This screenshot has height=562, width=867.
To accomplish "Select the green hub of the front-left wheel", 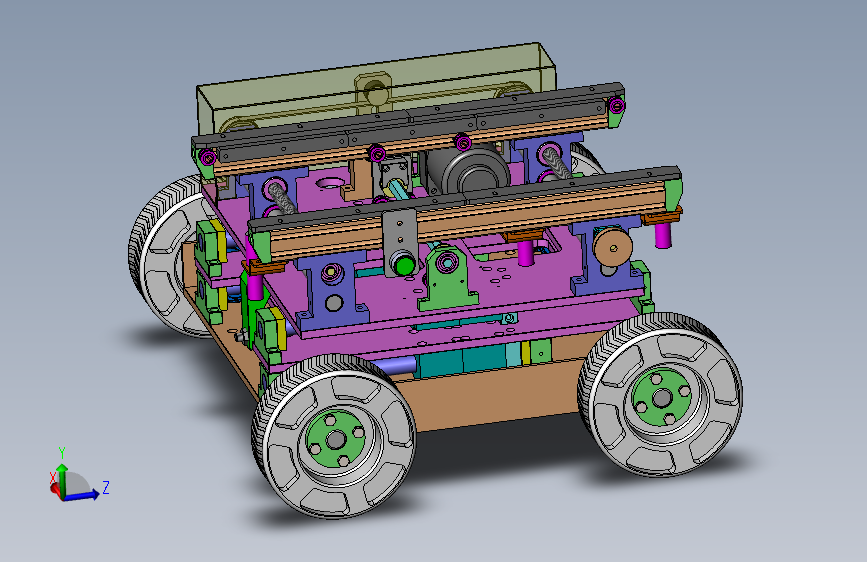I will pyautogui.click(x=336, y=440).
